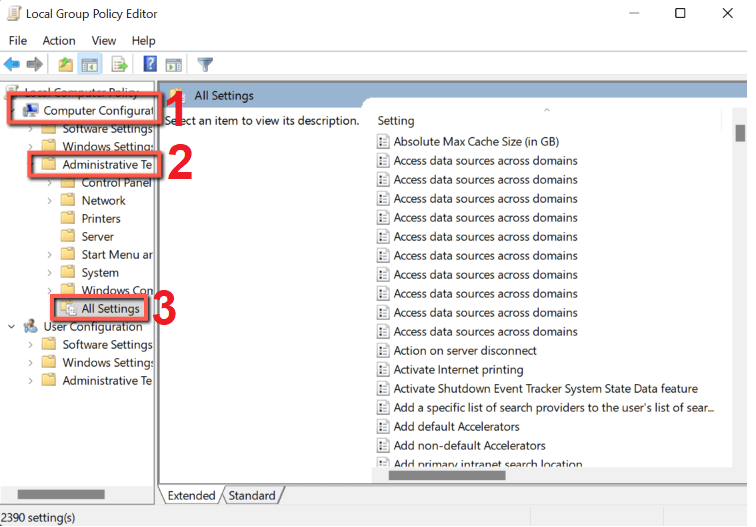Open the View menu
756x527 pixels.
tap(103, 41)
